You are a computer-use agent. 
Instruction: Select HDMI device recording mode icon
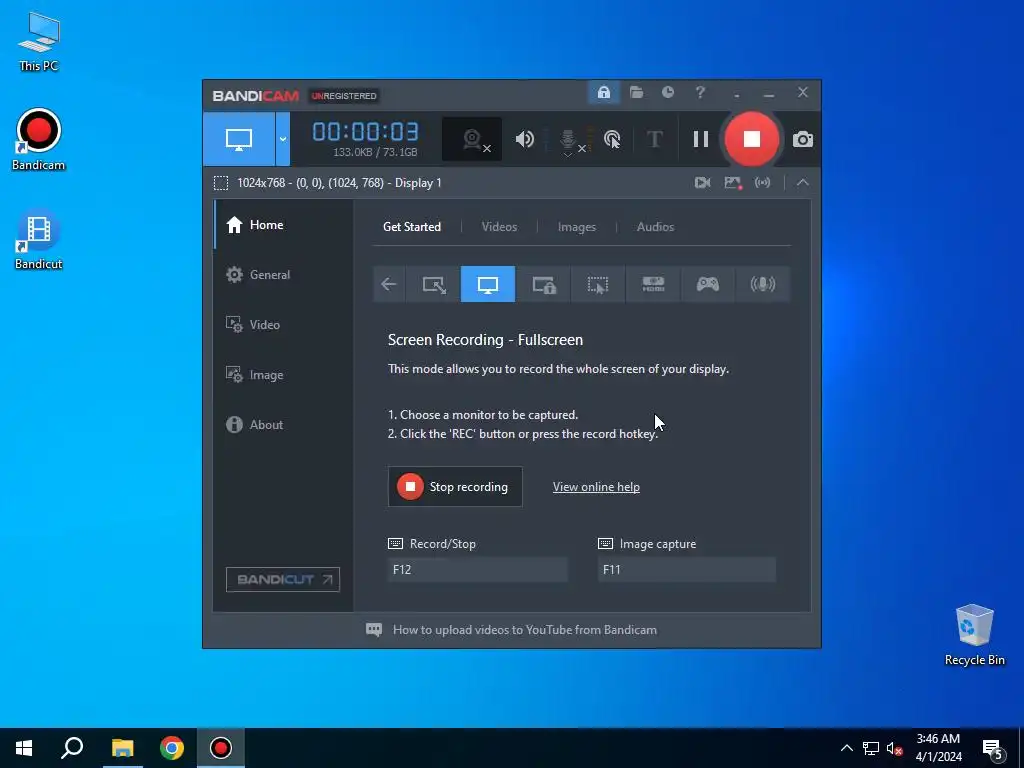pyautogui.click(x=653, y=284)
